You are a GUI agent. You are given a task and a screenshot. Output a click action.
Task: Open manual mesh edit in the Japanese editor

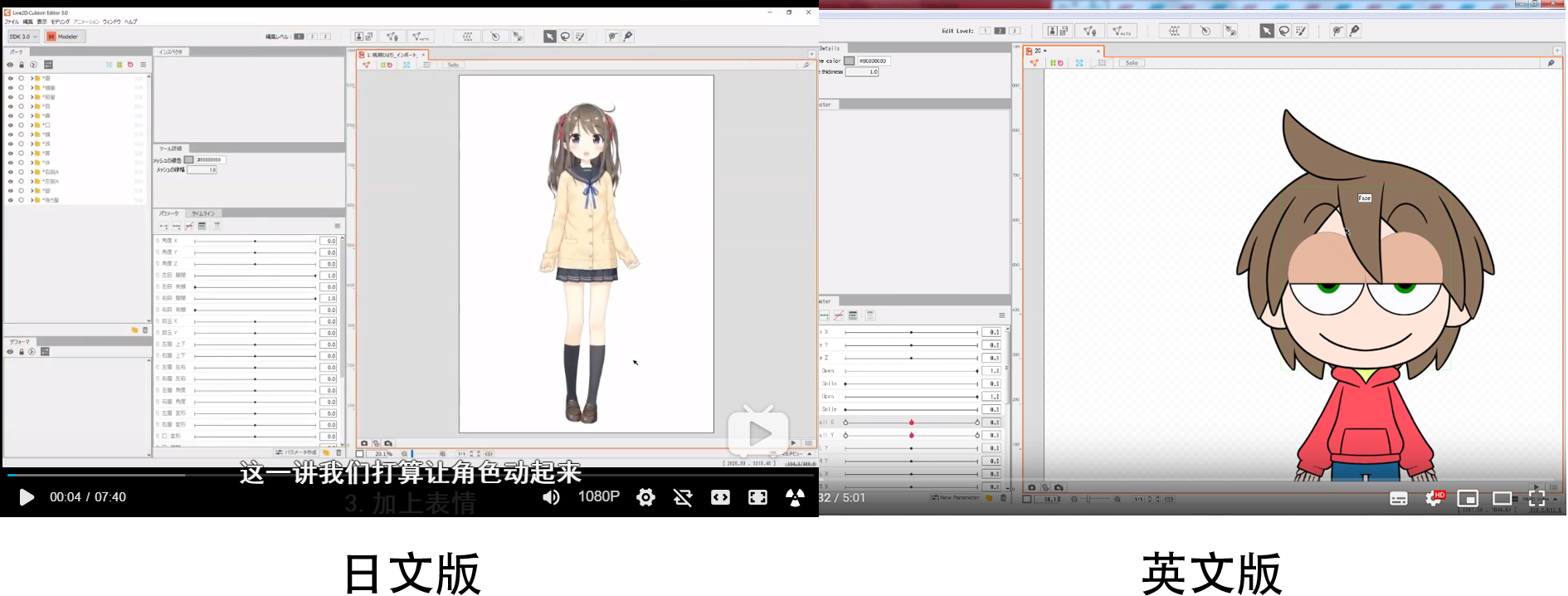[x=392, y=37]
